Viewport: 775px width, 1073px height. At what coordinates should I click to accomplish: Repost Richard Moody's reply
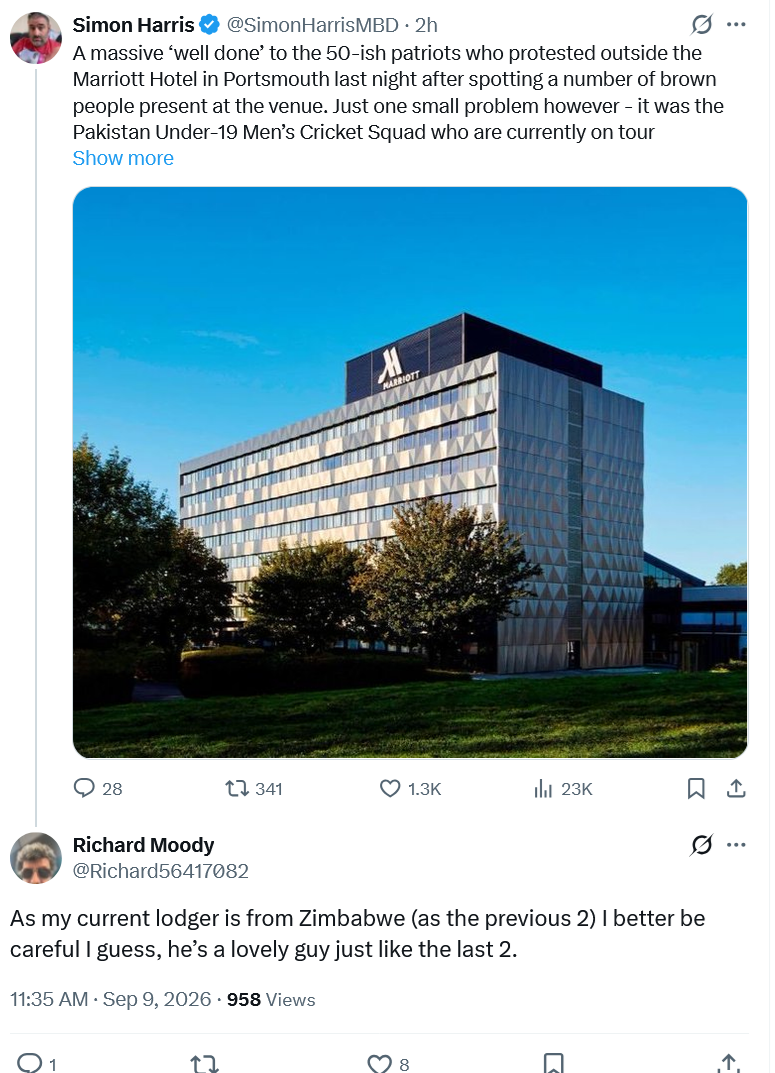[x=204, y=1063]
